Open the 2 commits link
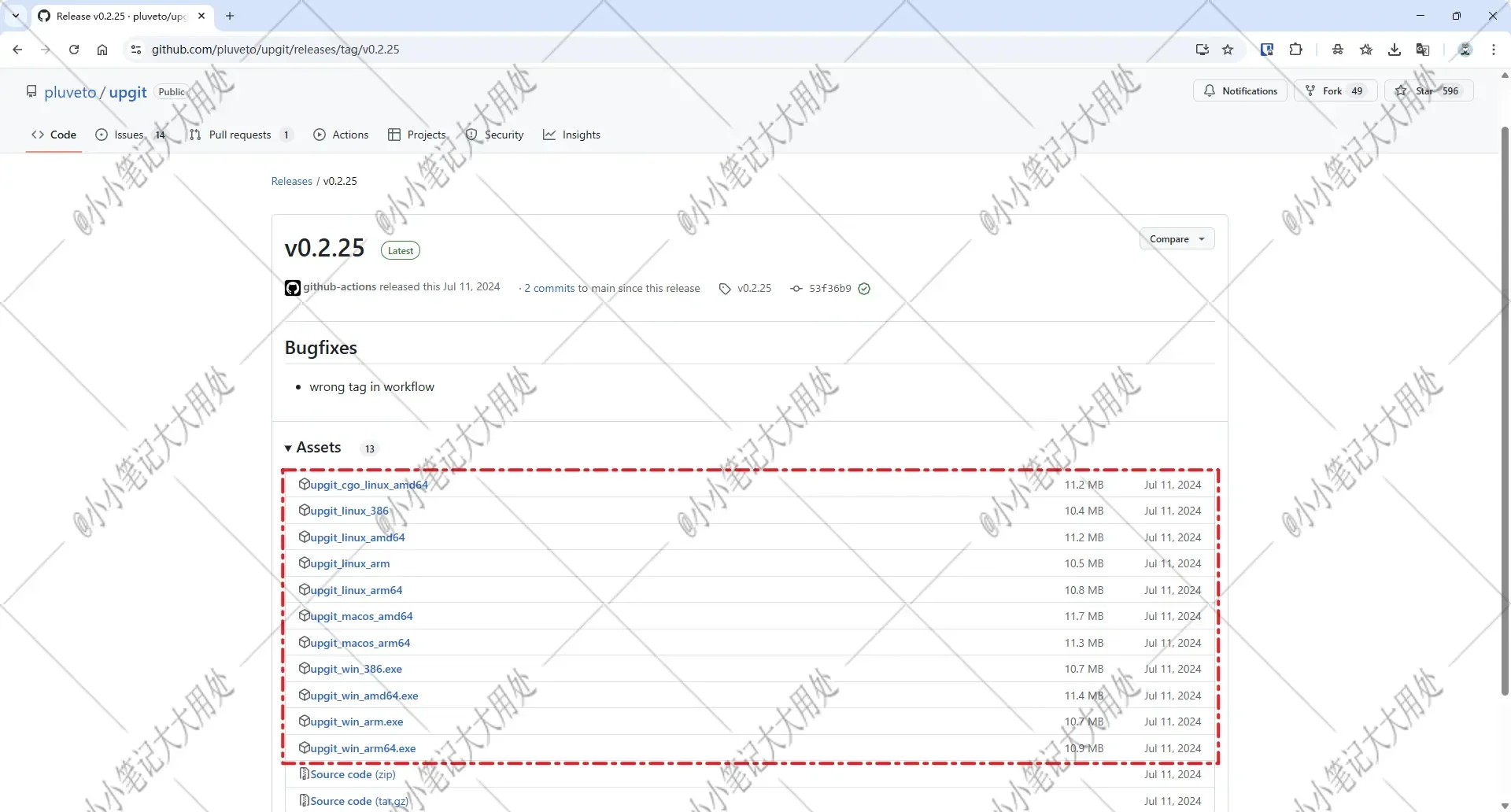Viewport: 1511px width, 812px height. click(x=549, y=289)
